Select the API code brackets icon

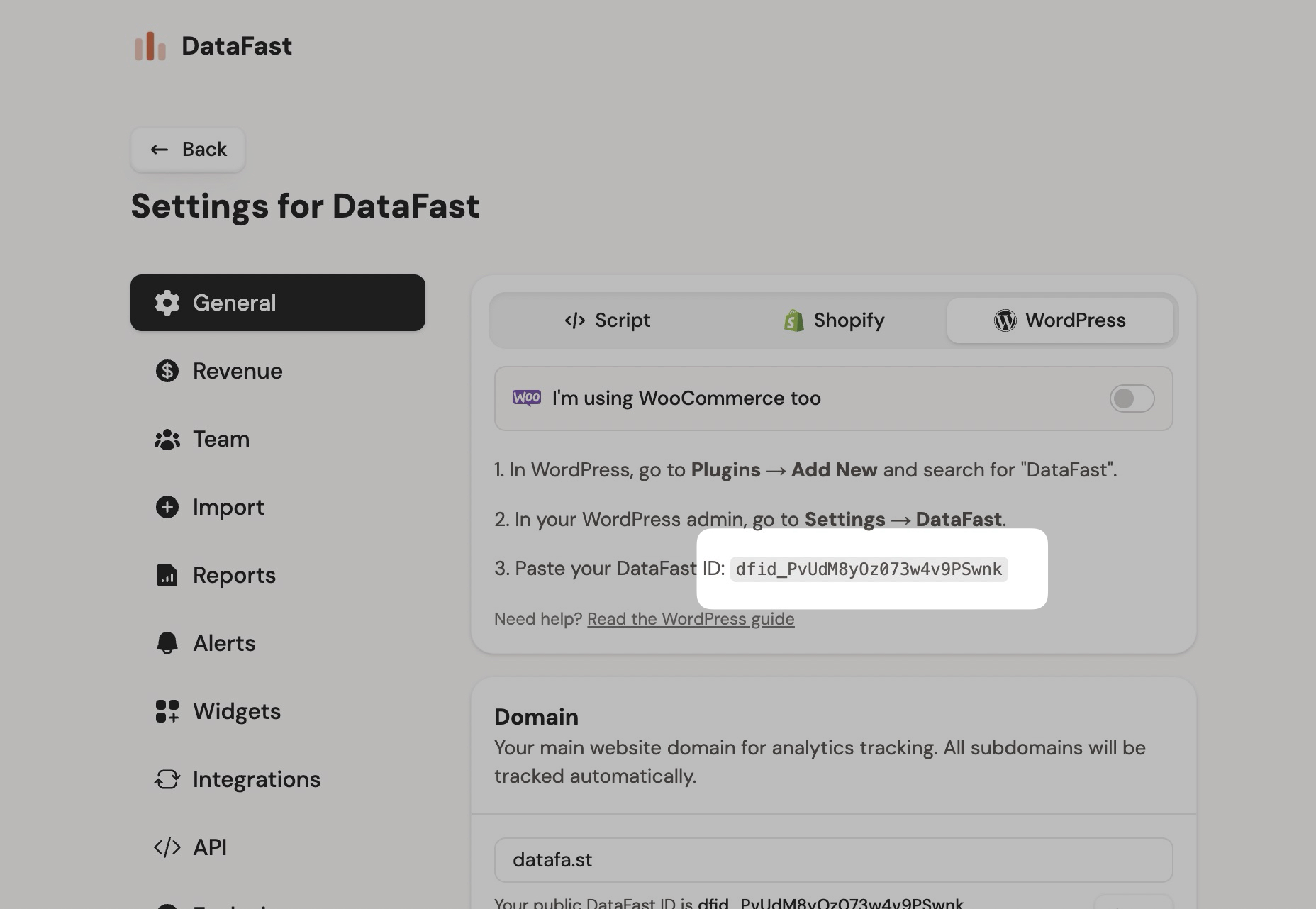[x=167, y=847]
